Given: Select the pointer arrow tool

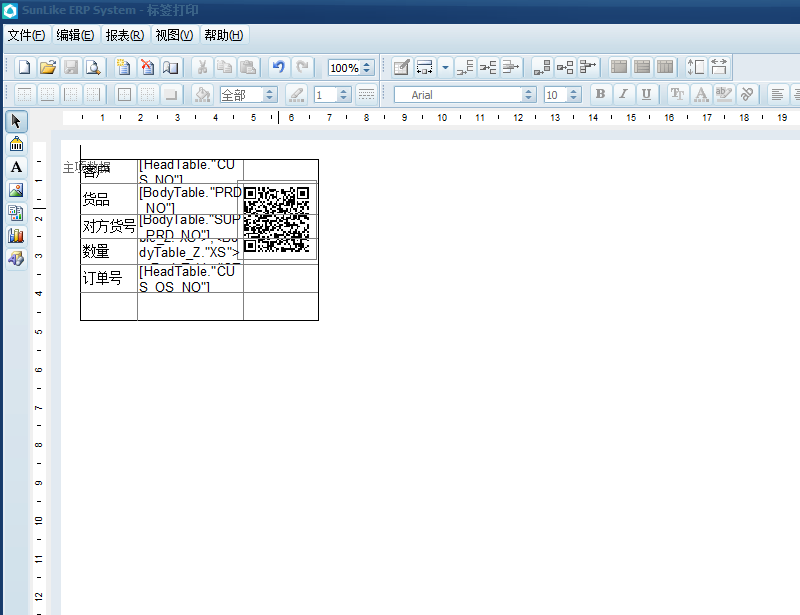Looking at the screenshot, I should pos(16,121).
